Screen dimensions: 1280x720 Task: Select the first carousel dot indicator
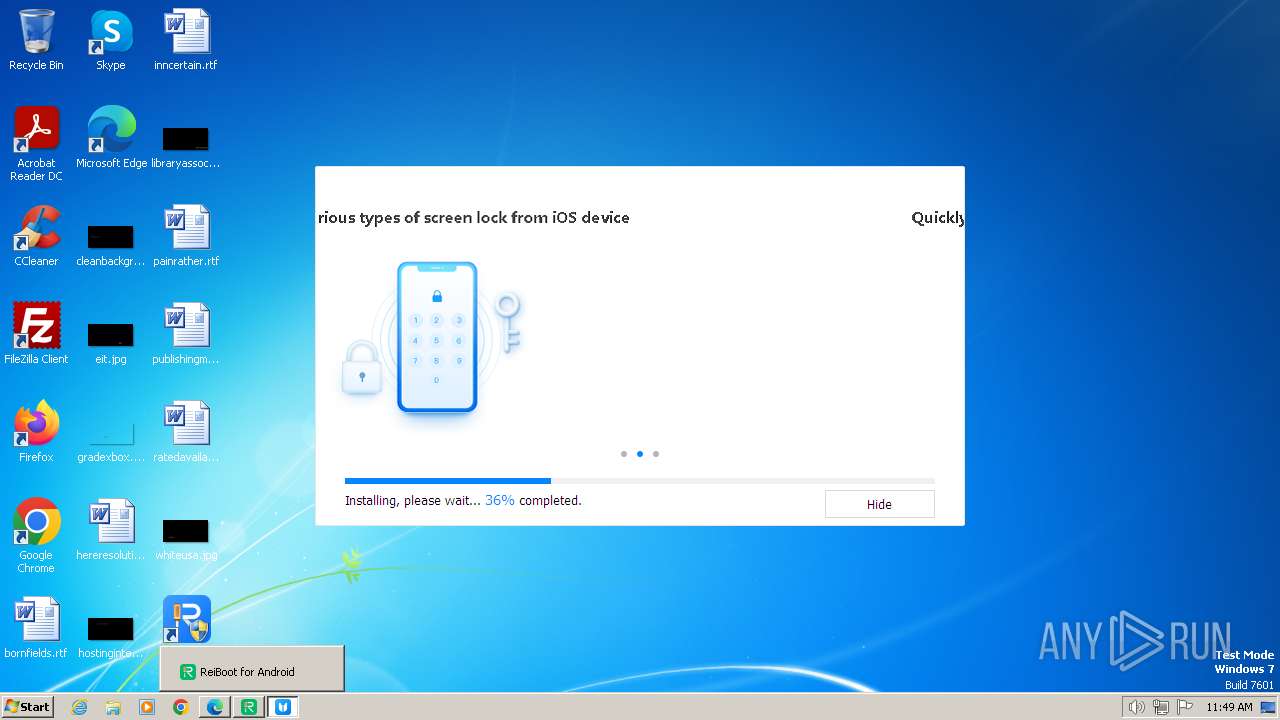(x=624, y=454)
